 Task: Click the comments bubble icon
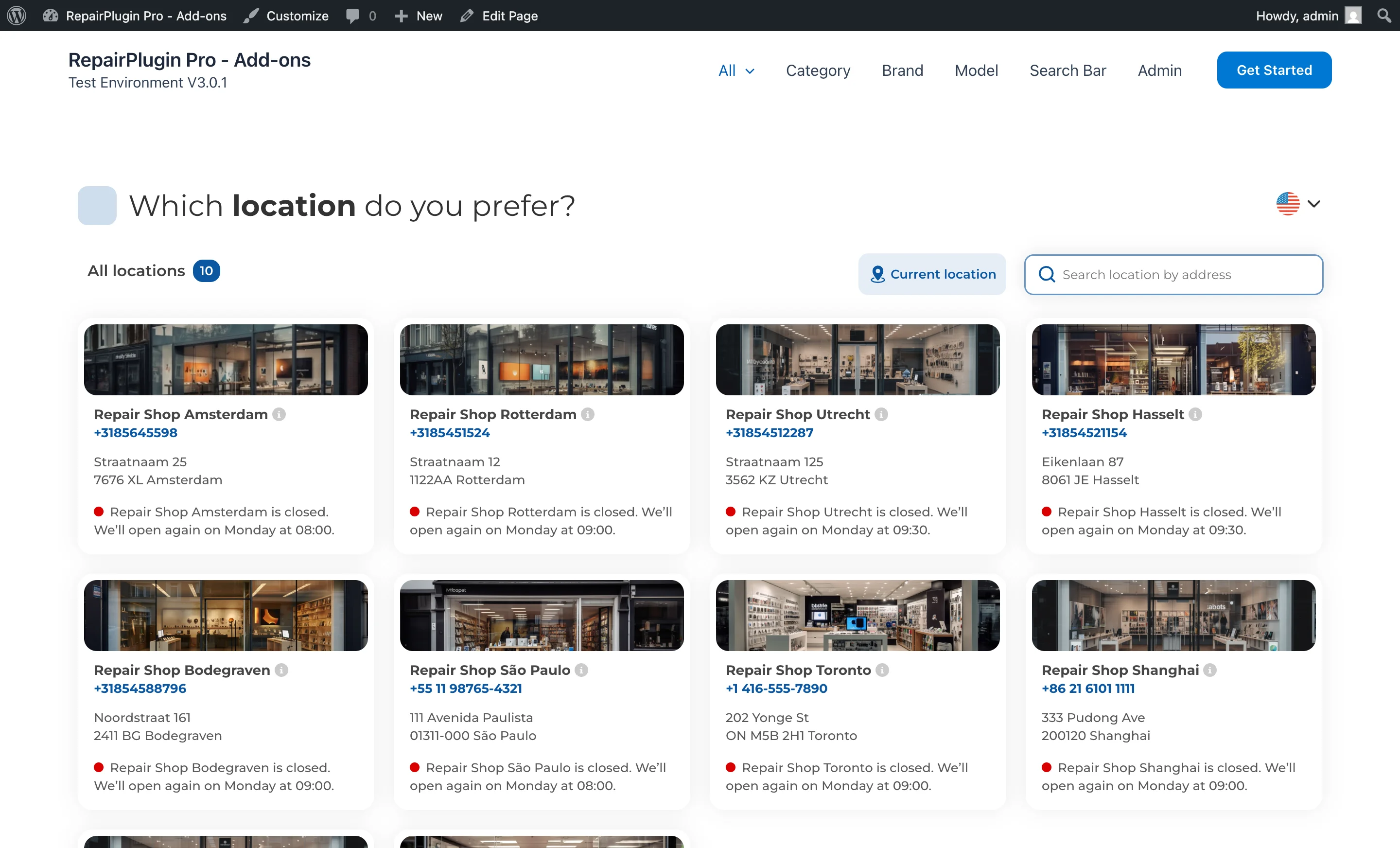tap(353, 16)
